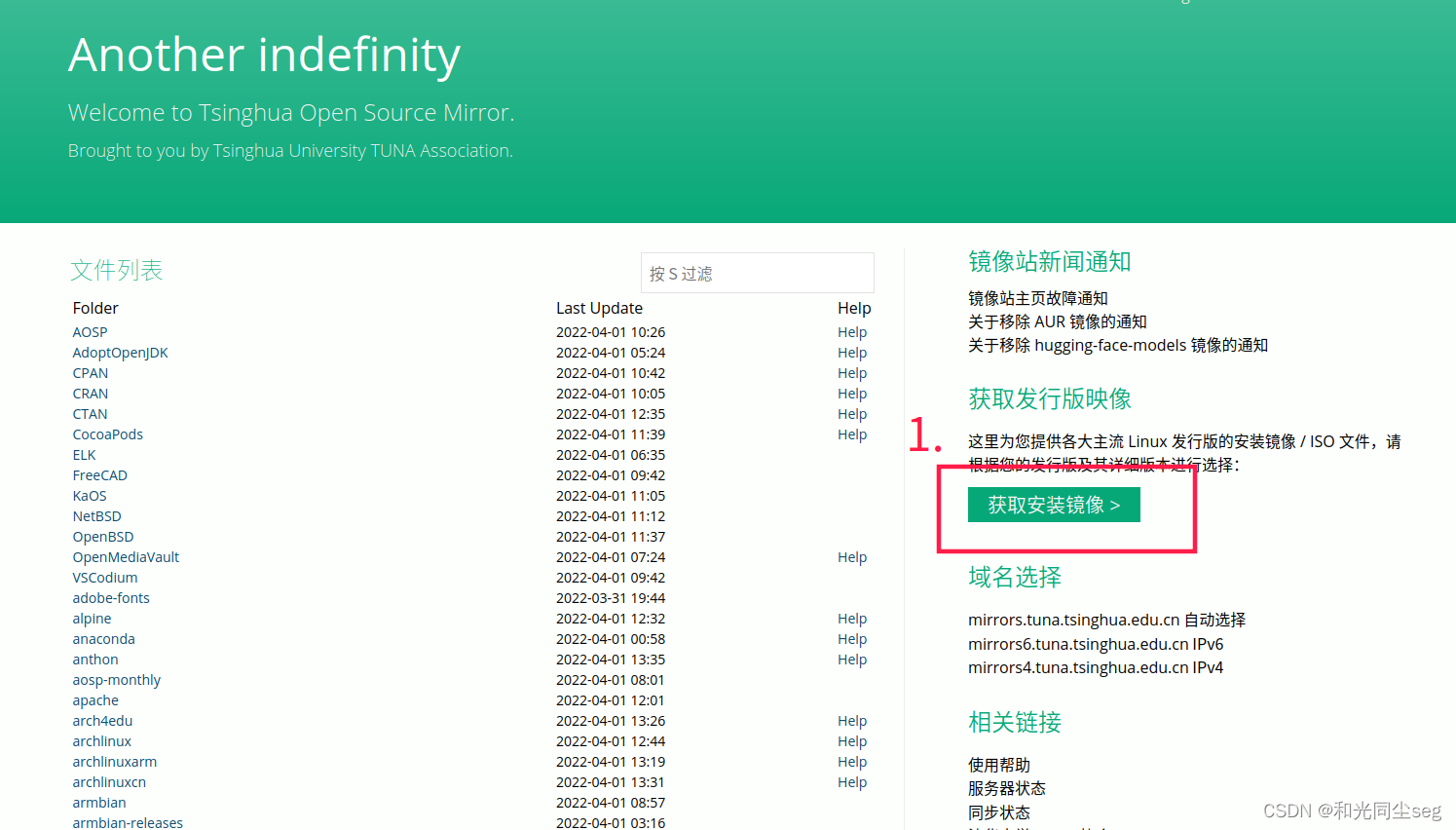Open the hugging-face-models removal notice

coord(1118,345)
